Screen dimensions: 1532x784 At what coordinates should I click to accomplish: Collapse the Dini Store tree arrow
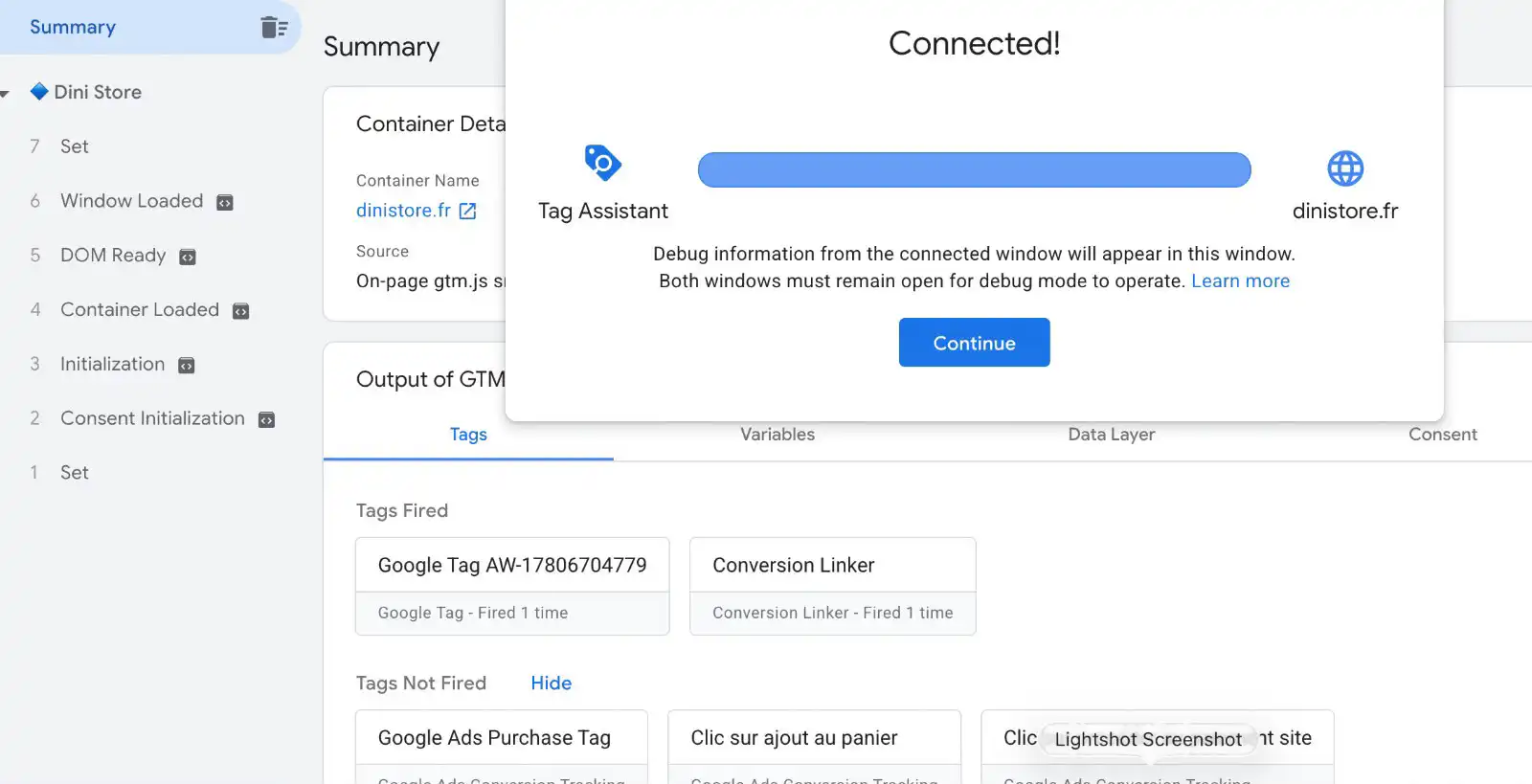[x=5, y=93]
